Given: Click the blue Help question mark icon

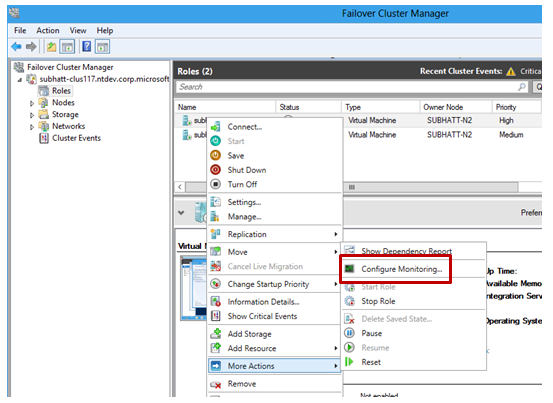Looking at the screenshot, I should click(87, 47).
